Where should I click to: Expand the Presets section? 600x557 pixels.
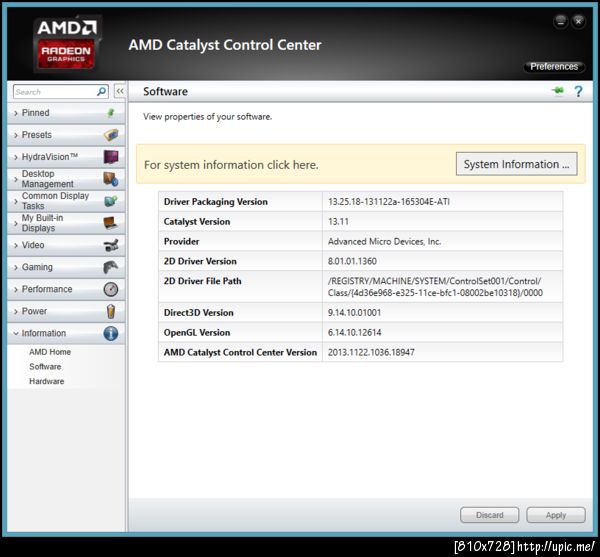coord(66,135)
